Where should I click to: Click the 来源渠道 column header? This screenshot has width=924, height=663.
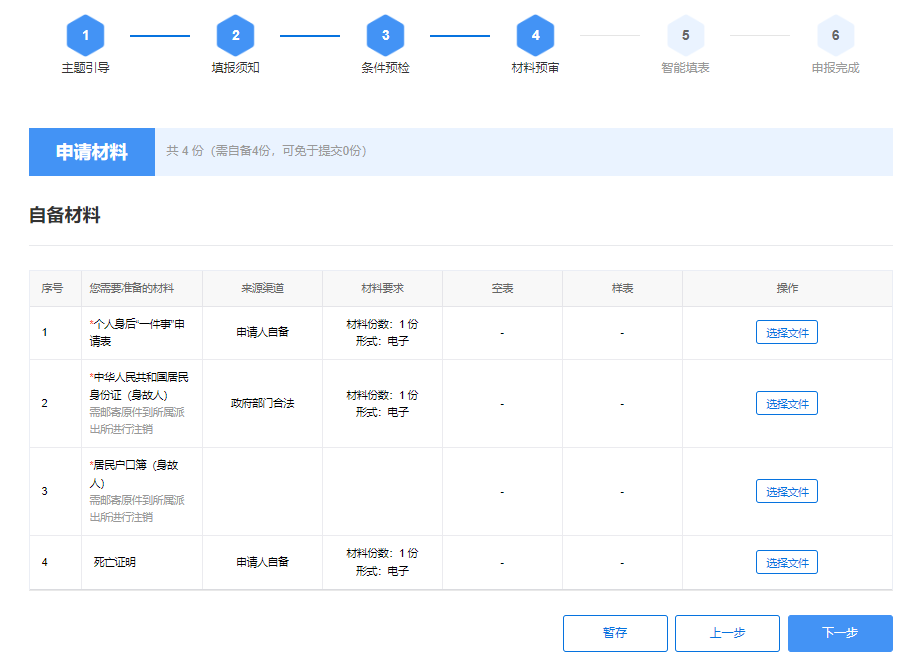click(x=262, y=288)
